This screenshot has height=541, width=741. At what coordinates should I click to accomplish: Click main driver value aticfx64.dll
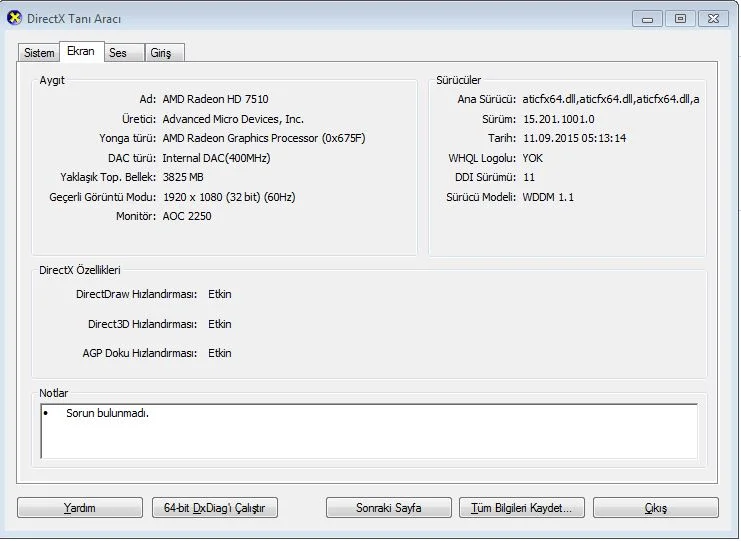pyautogui.click(x=611, y=99)
